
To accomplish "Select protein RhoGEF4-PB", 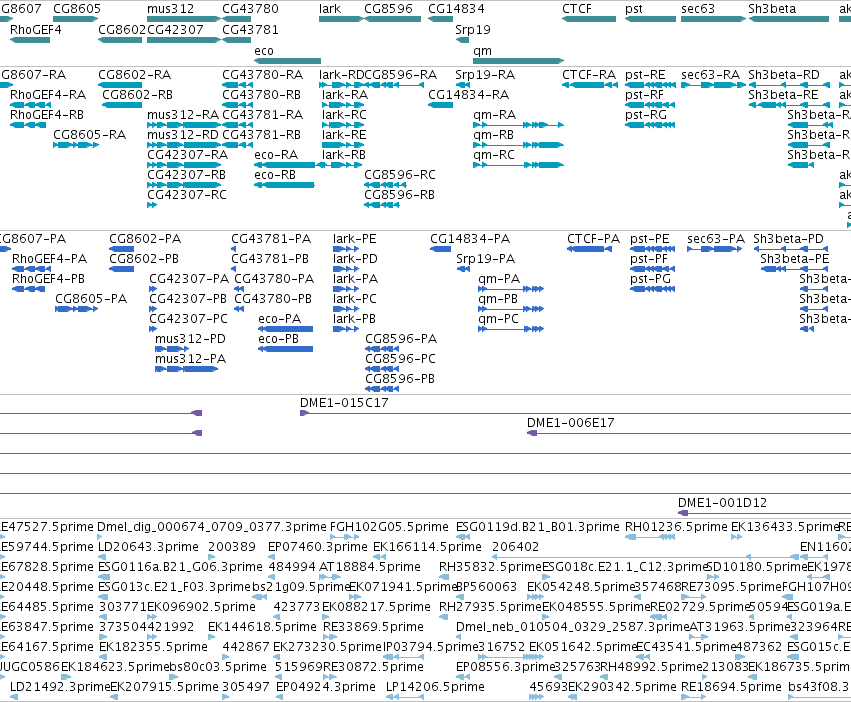I will [48, 279].
